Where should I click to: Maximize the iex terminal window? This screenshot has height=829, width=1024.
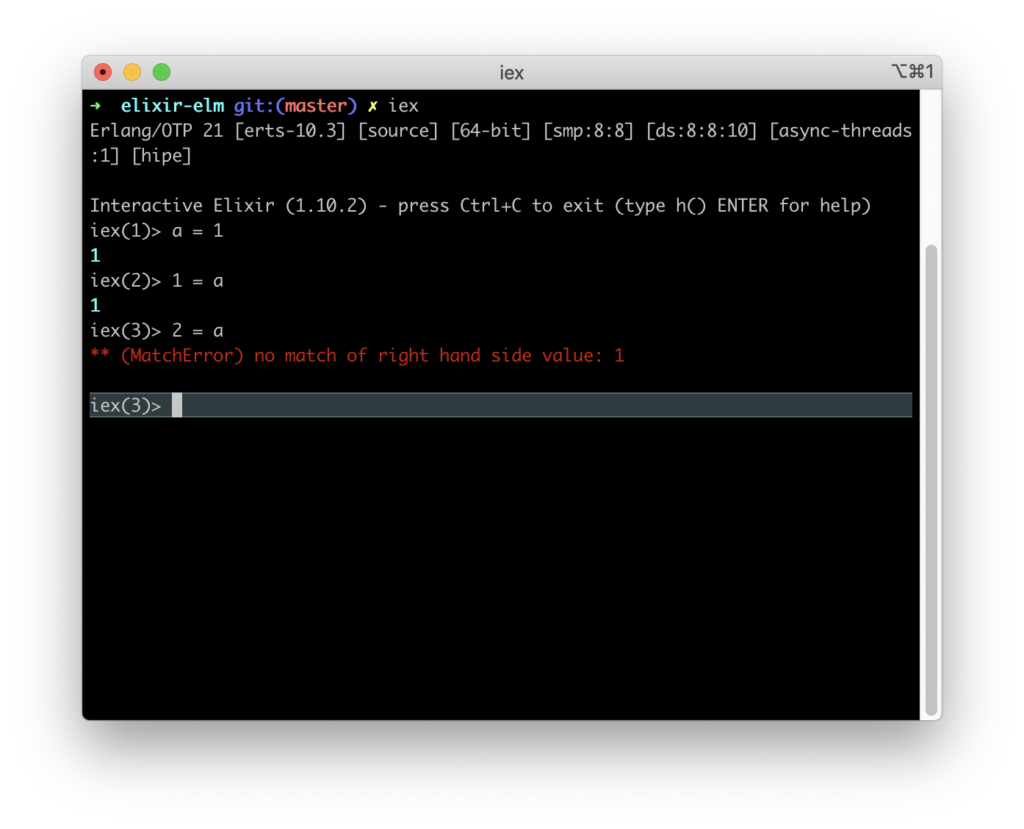(x=161, y=72)
